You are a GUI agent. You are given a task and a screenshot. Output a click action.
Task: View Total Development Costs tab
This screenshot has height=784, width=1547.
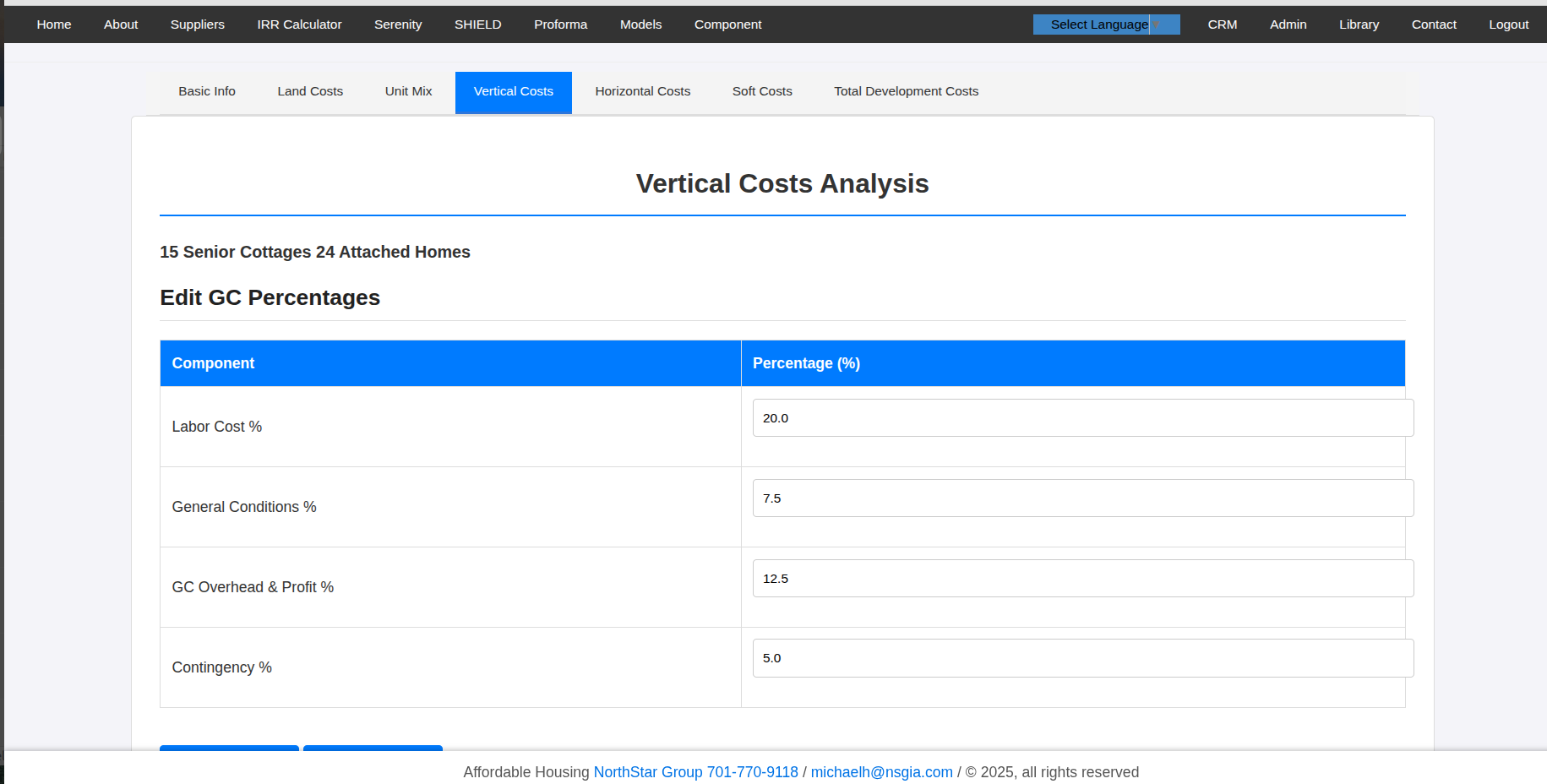[906, 91]
